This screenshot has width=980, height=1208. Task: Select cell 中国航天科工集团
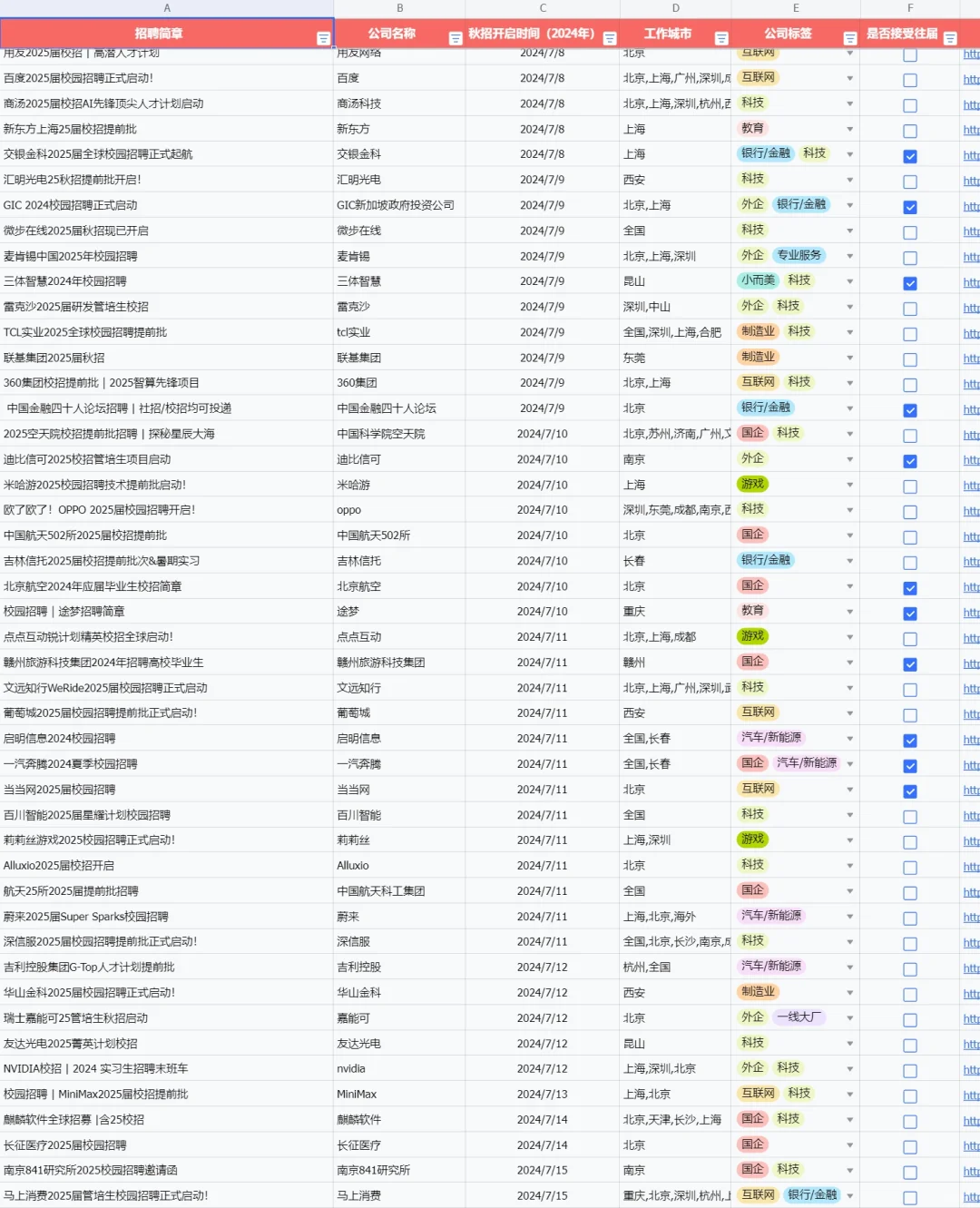coord(399,891)
